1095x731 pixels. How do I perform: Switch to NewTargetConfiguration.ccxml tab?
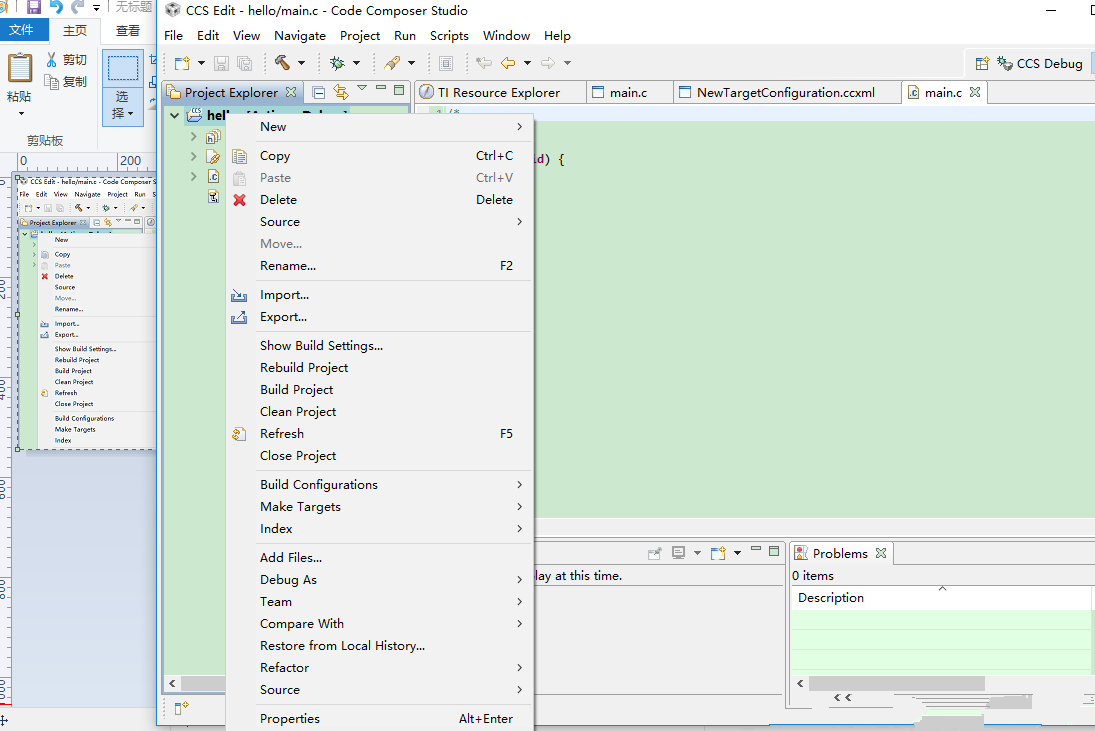click(x=786, y=93)
